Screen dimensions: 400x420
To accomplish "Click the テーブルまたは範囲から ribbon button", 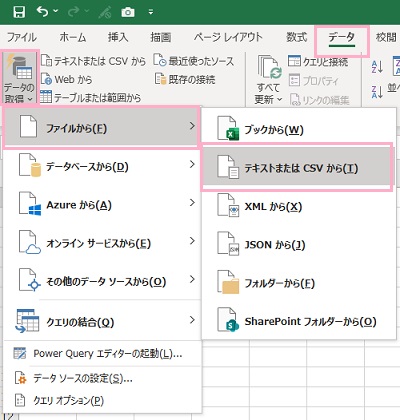I will point(90,97).
